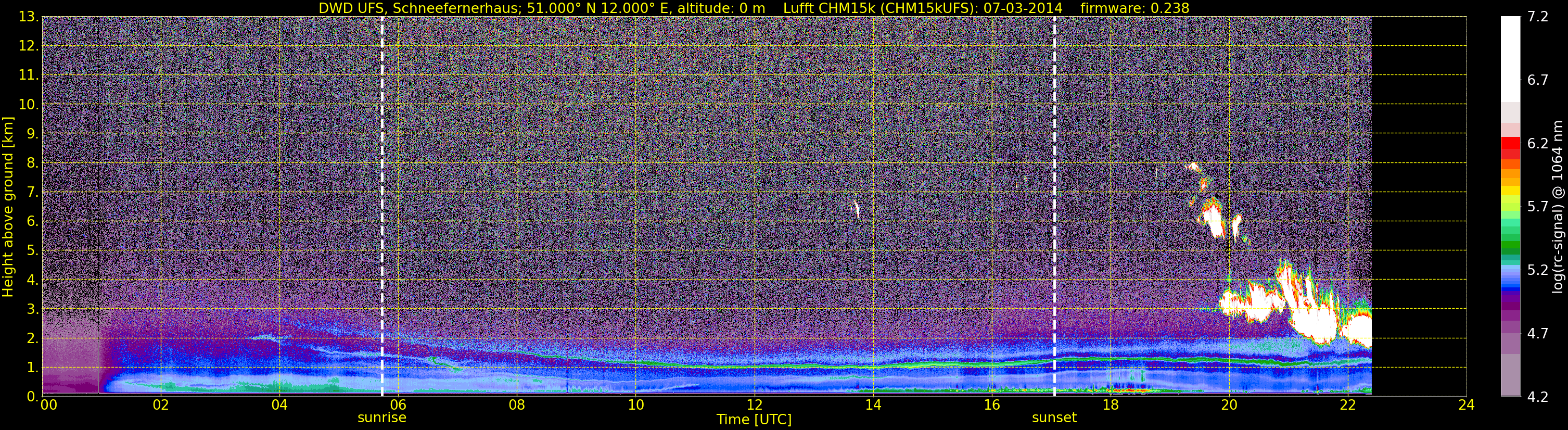This screenshot has width=1568, height=430.
Task: Click the time axis tick label '08'
Action: tap(517, 404)
